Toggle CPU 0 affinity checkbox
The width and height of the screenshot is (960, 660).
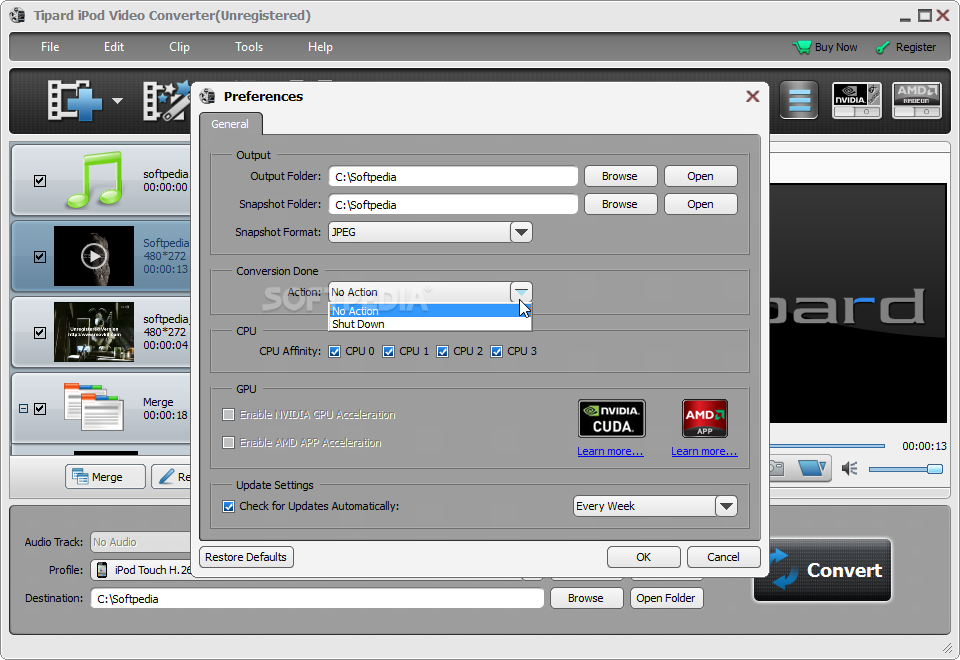pyautogui.click(x=334, y=351)
